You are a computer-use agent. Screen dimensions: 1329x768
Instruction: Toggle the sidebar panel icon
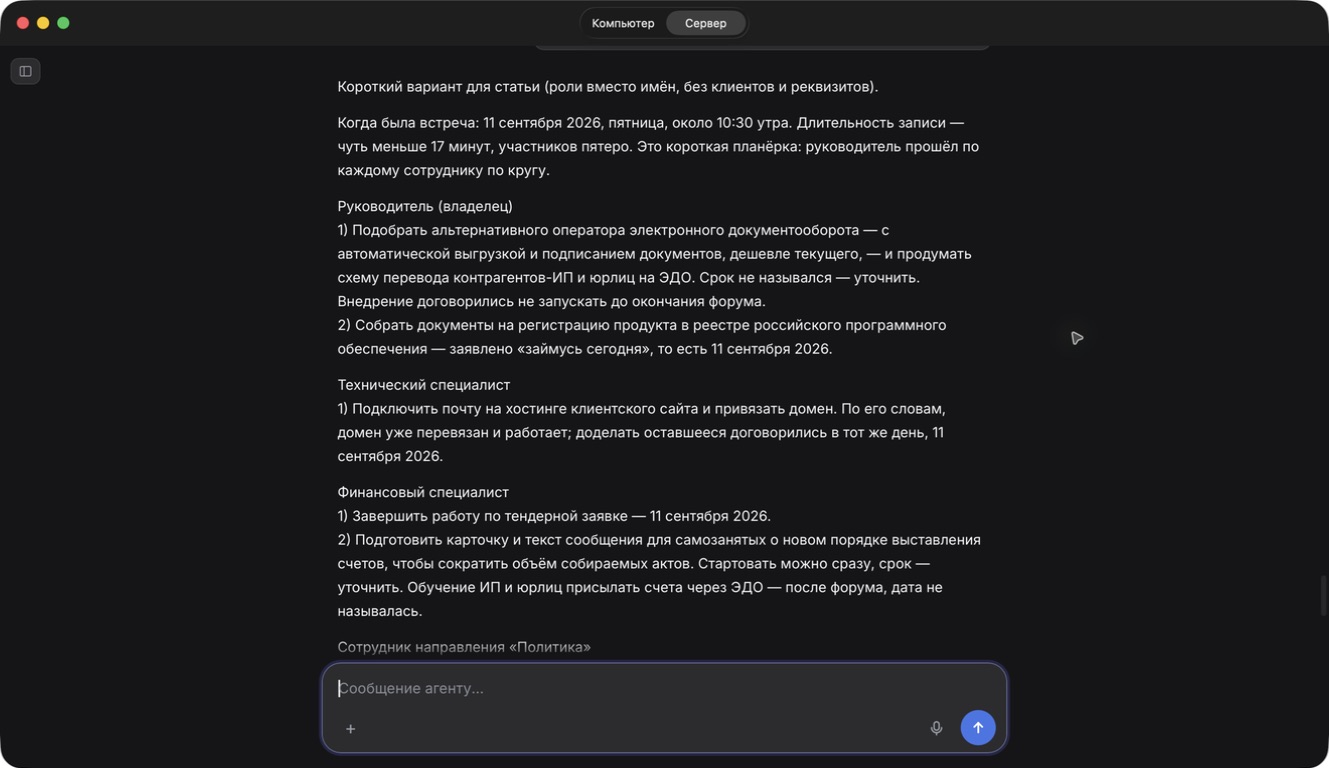point(26,71)
